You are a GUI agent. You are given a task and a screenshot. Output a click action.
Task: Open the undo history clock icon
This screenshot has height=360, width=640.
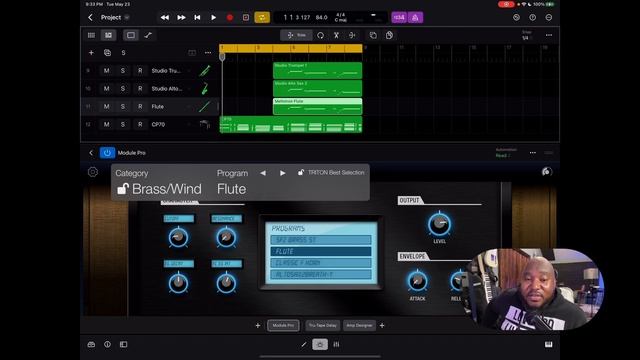click(516, 18)
